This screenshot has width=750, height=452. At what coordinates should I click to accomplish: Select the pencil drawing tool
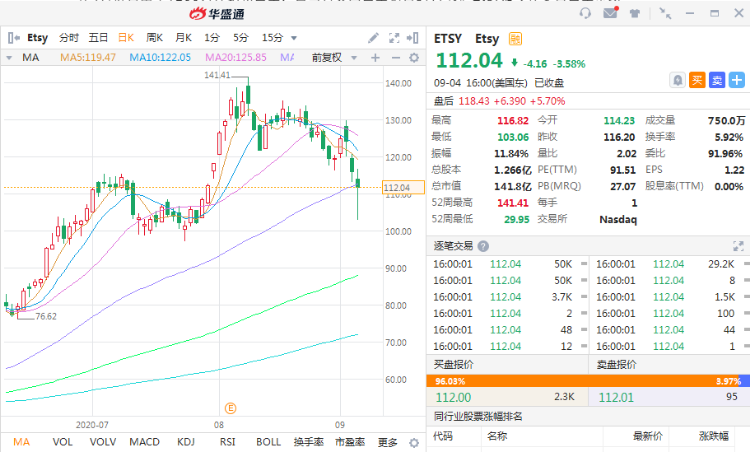click(373, 38)
